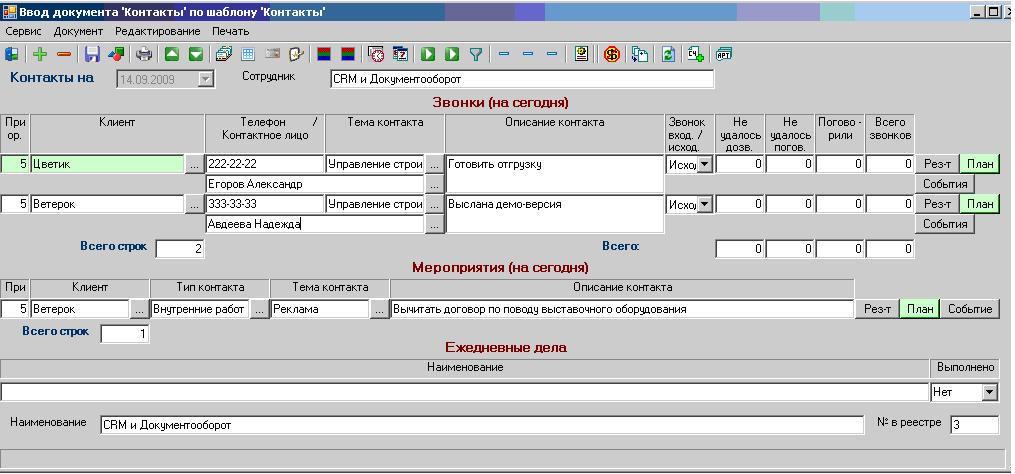Open the Печать menu

[x=230, y=31]
